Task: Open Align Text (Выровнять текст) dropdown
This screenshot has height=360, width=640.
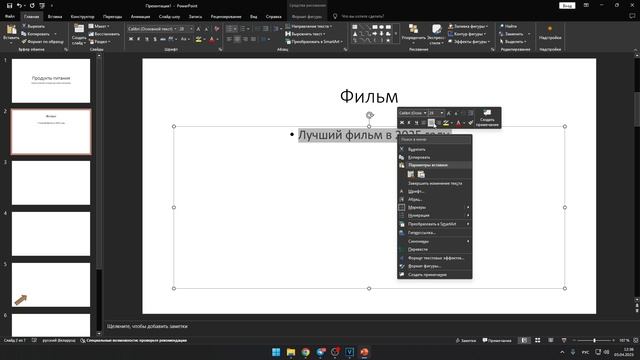Action: tap(305, 34)
